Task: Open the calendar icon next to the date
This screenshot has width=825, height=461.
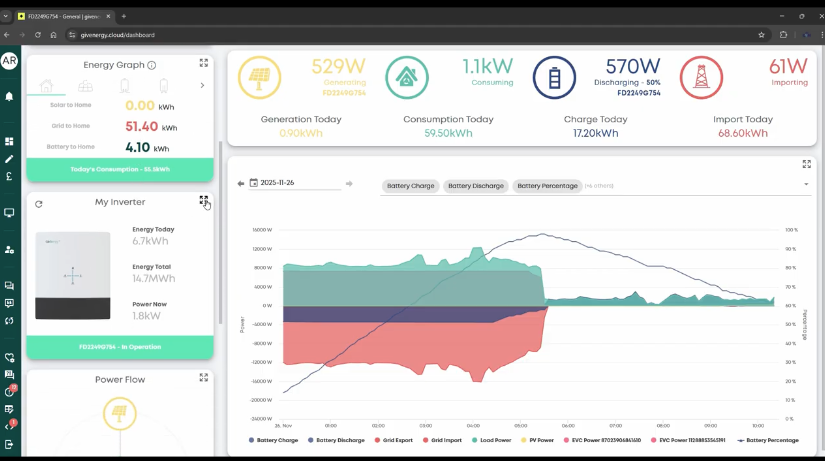Action: 253,184
